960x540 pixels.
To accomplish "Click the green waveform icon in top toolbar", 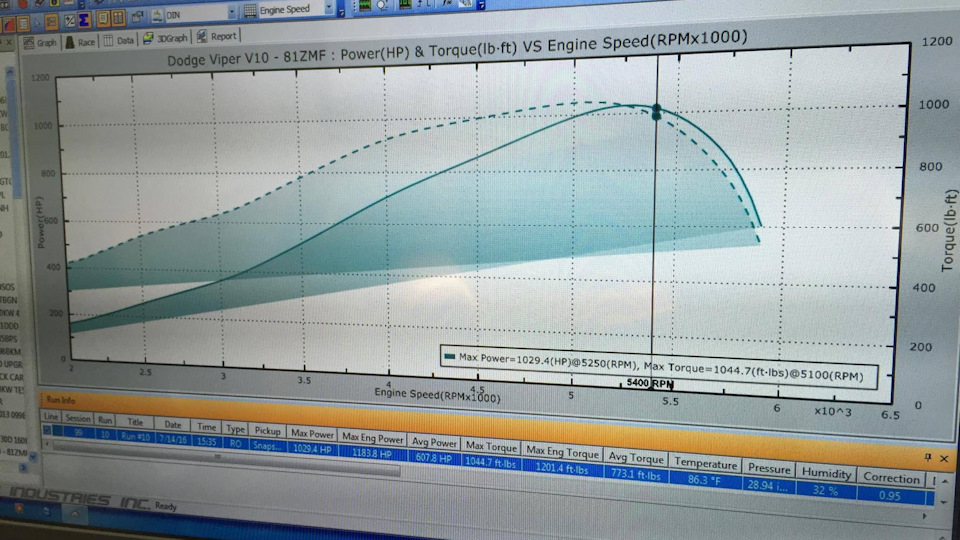I will [366, 6].
